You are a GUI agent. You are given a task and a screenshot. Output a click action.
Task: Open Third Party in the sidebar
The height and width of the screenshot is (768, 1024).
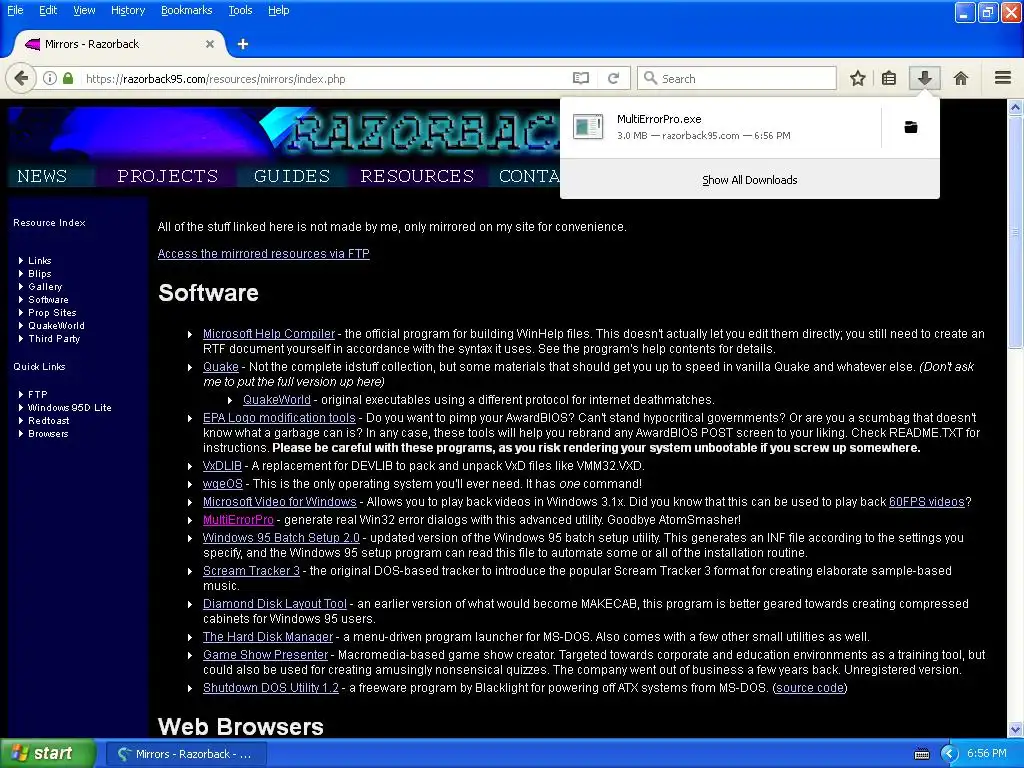coord(54,339)
